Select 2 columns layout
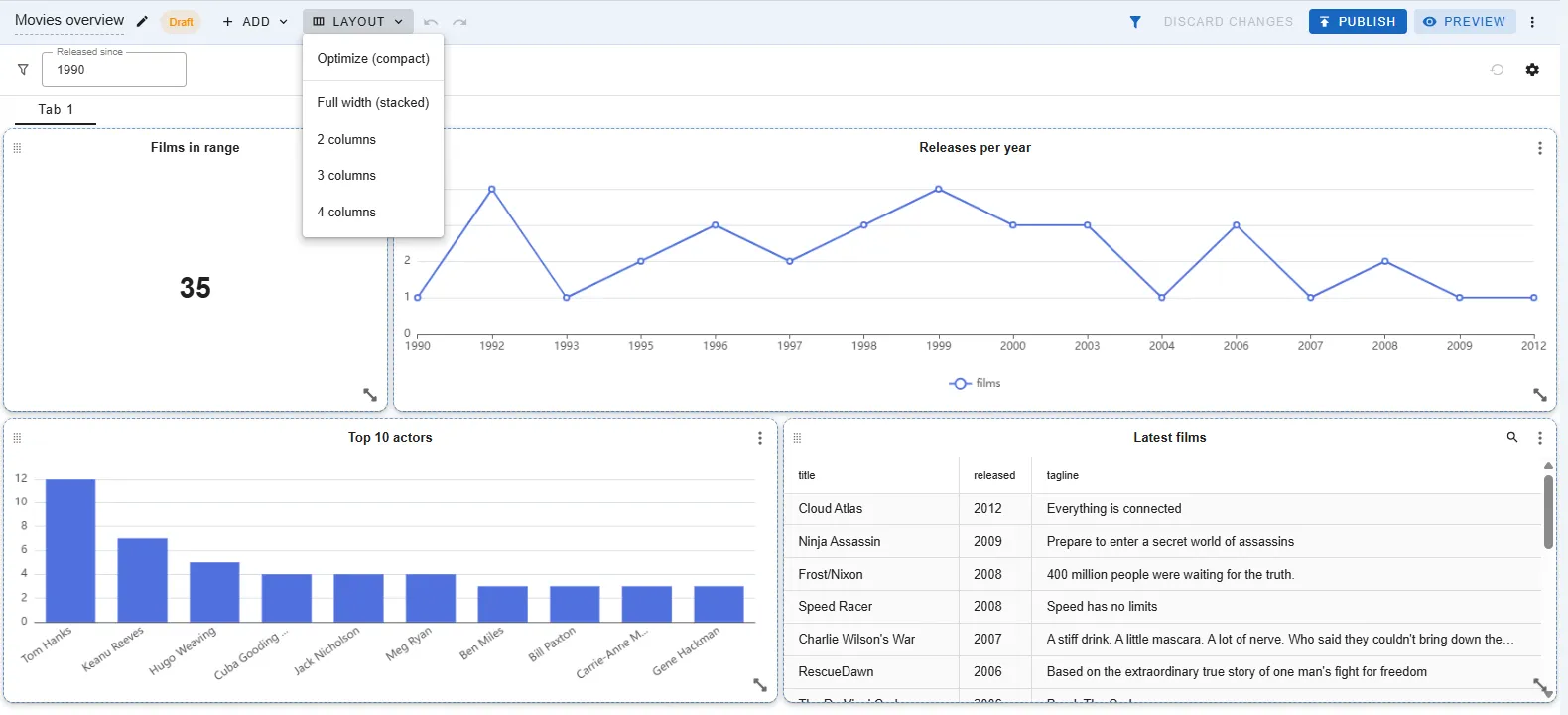This screenshot has height=715, width=1568. pyautogui.click(x=373, y=140)
